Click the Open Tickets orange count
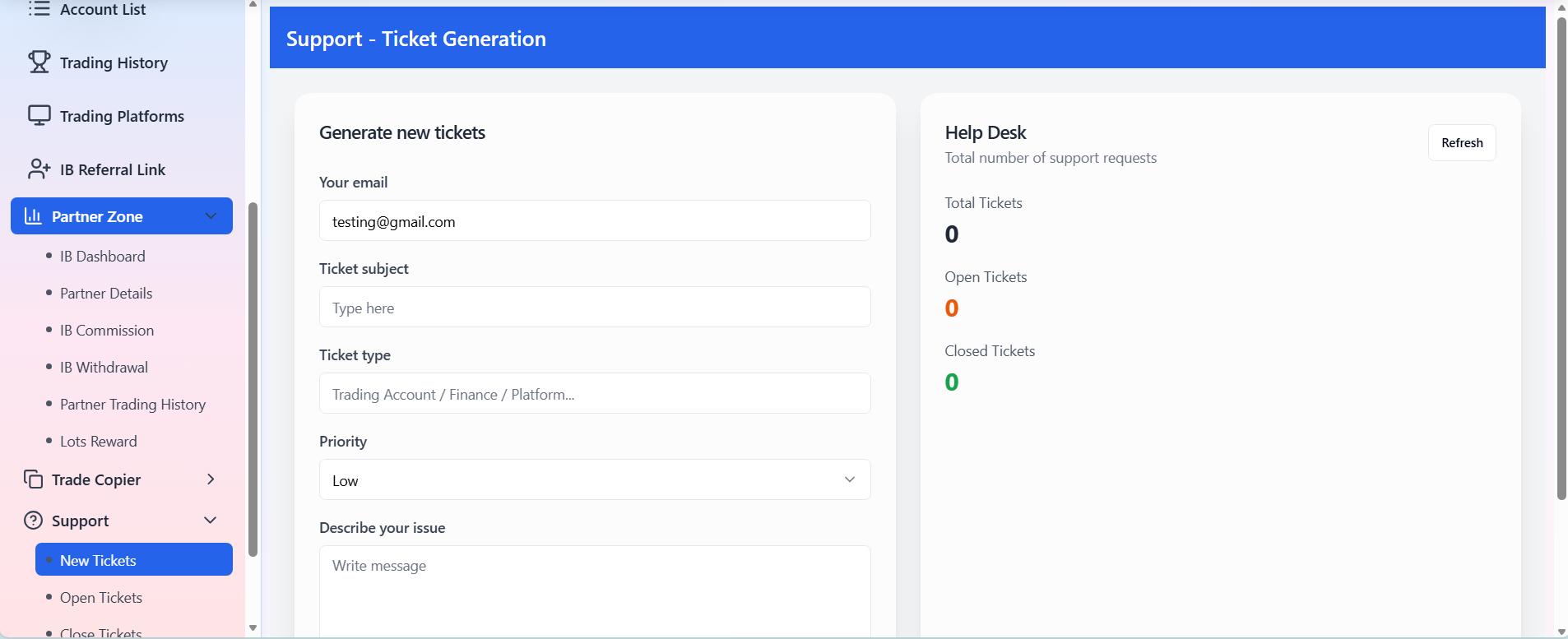The image size is (1568, 639). (x=952, y=308)
